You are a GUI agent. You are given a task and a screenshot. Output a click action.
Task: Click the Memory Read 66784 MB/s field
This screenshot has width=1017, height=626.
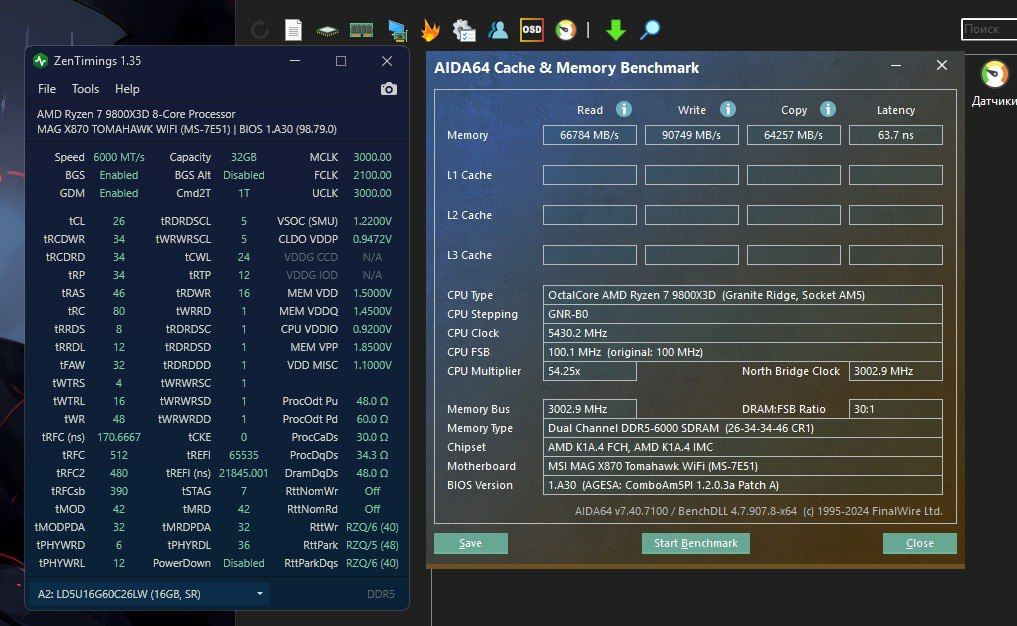click(590, 135)
